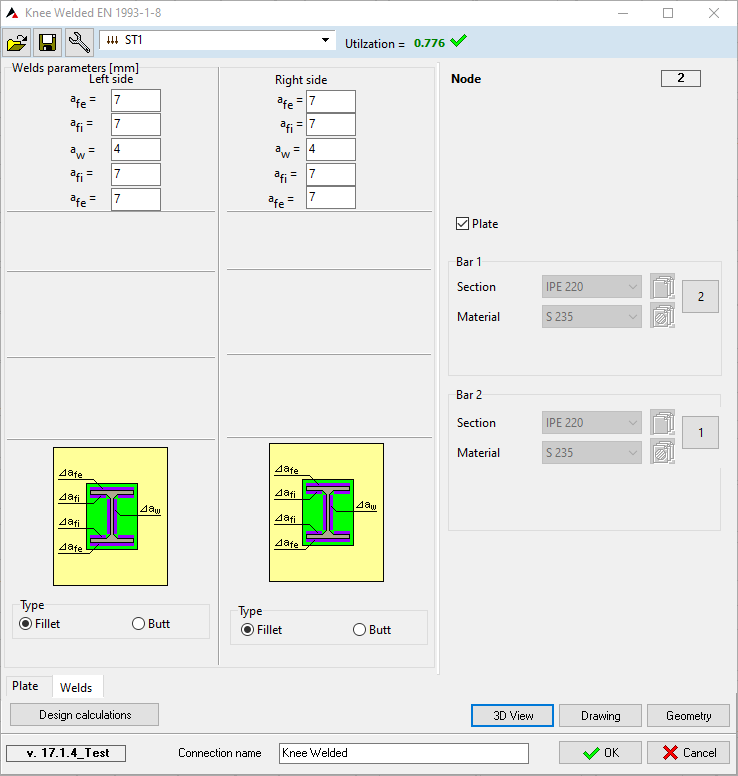Screen dimensions: 738x776
Task: Switch to the Welds tab
Action: pos(76,687)
